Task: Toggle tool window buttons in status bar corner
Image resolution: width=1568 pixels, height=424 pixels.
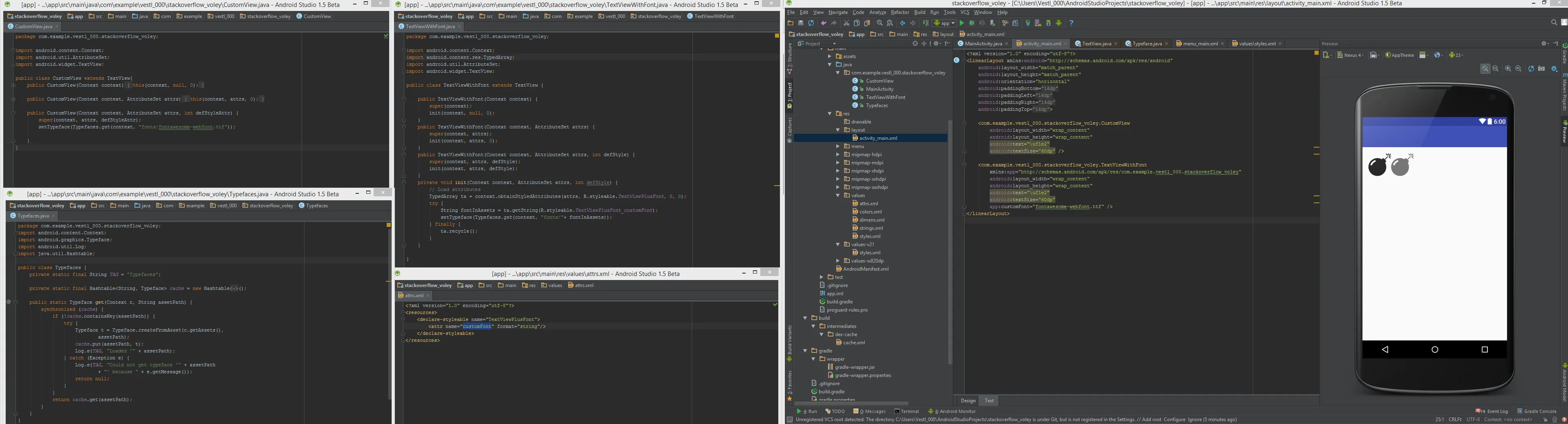Action: [x=790, y=420]
